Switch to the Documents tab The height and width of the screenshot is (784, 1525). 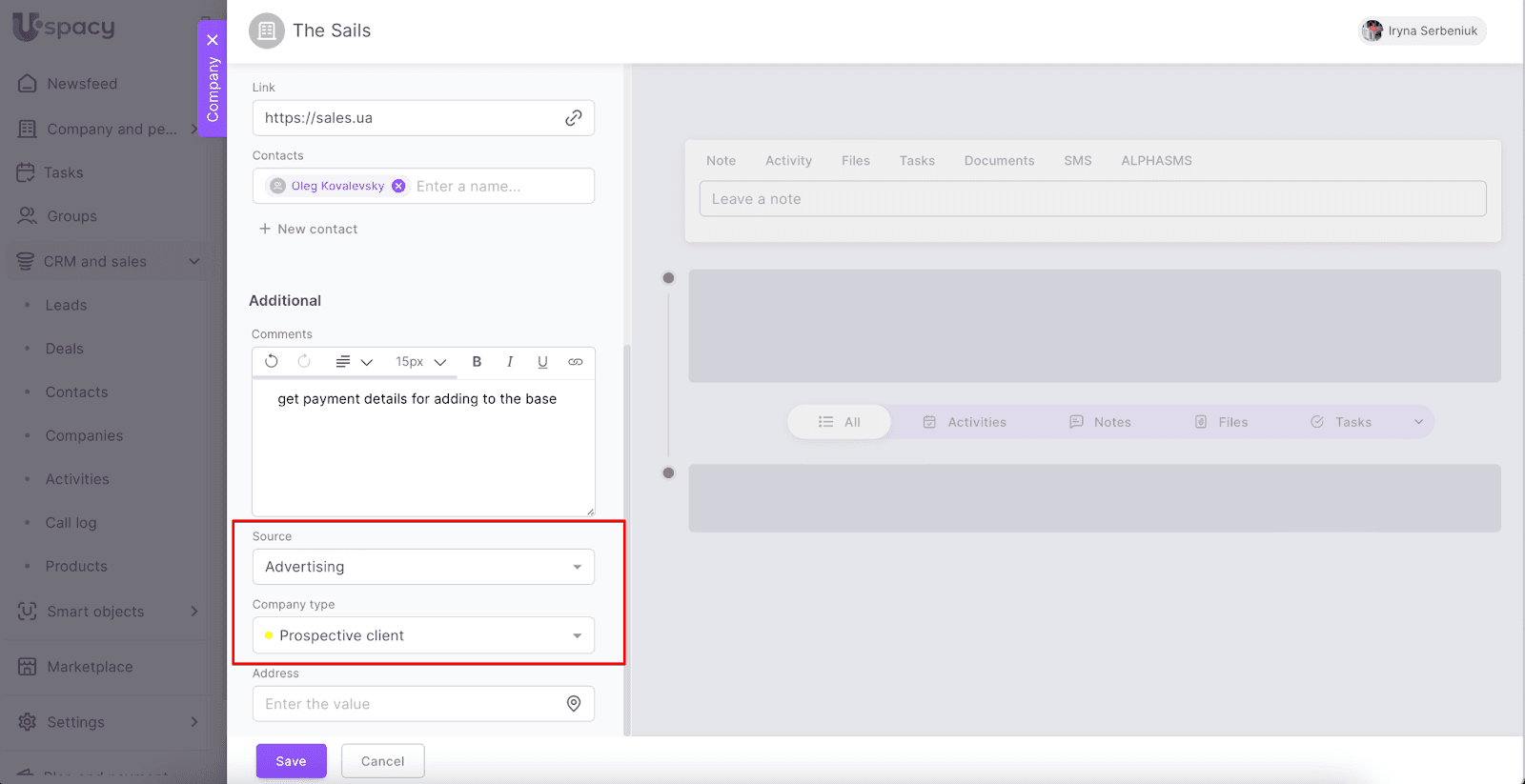click(x=999, y=161)
